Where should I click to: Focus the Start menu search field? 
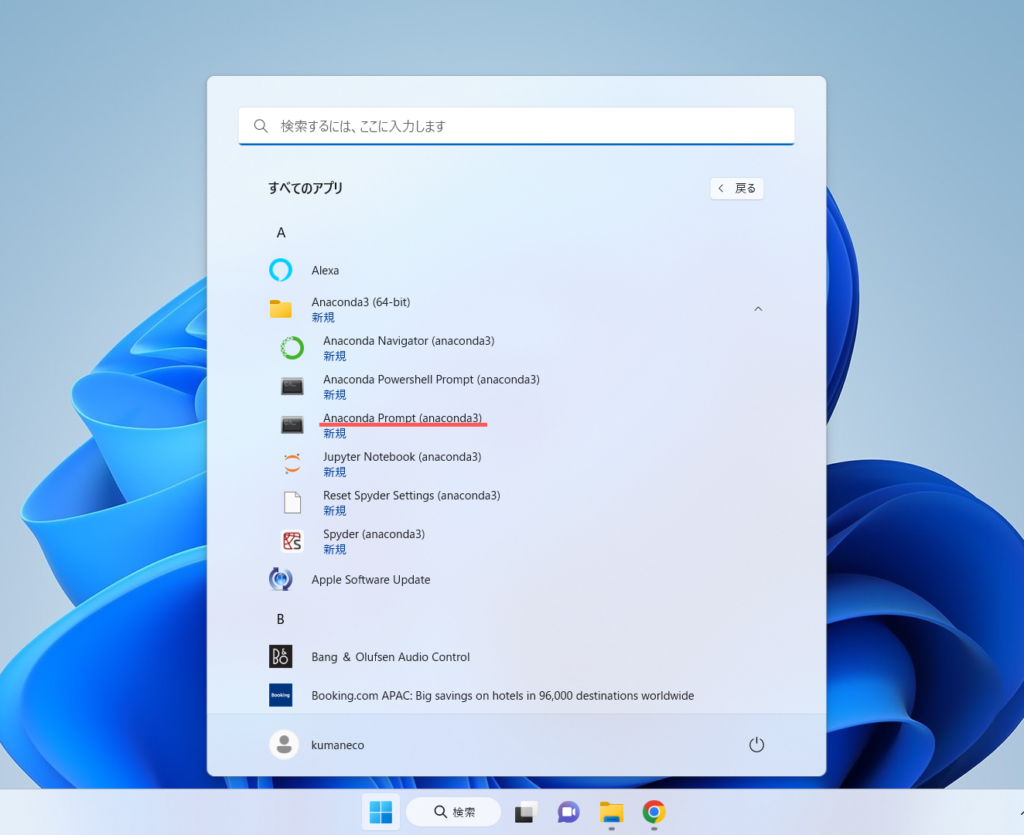(517, 126)
